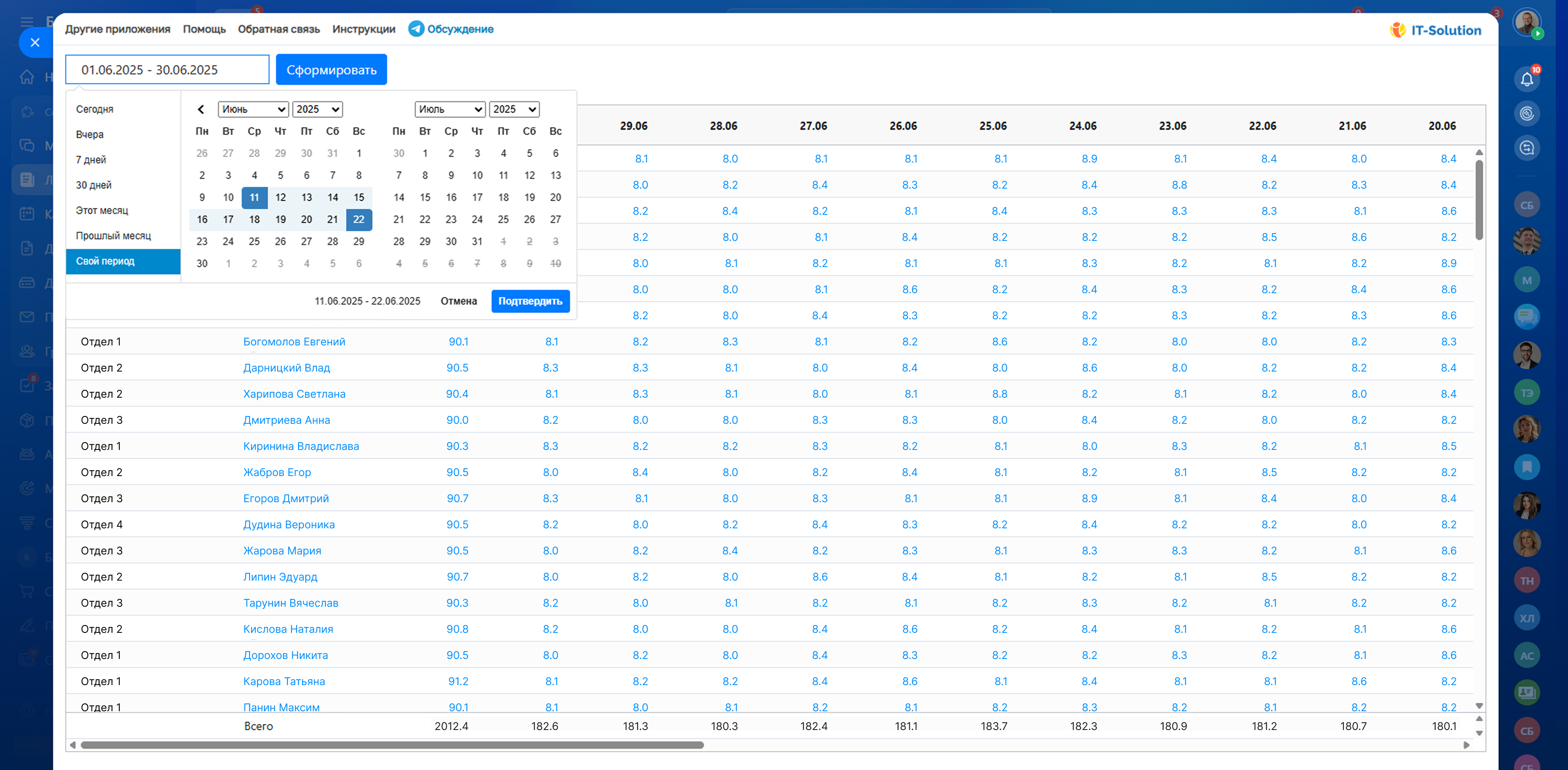This screenshot has height=770, width=1568.
Task: Open the Инструкции menu item
Action: tap(363, 29)
